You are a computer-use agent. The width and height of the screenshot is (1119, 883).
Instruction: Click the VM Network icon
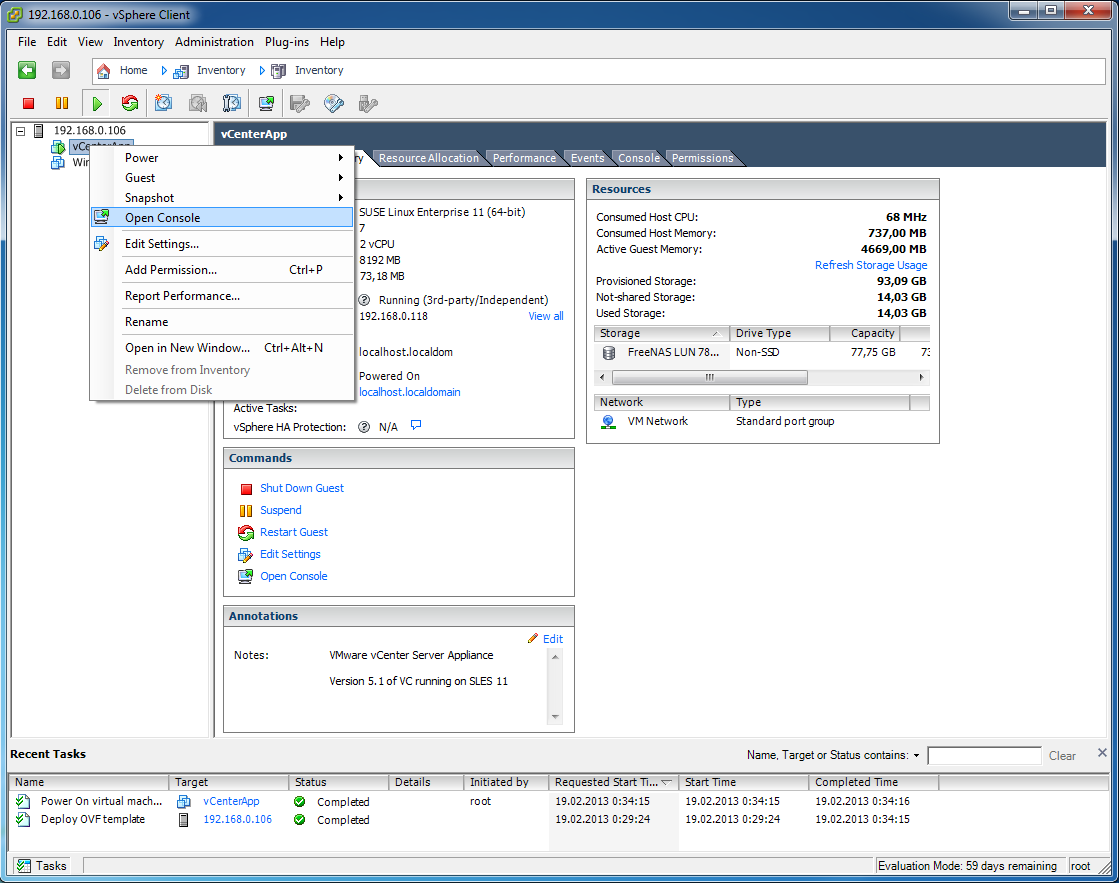tap(608, 421)
